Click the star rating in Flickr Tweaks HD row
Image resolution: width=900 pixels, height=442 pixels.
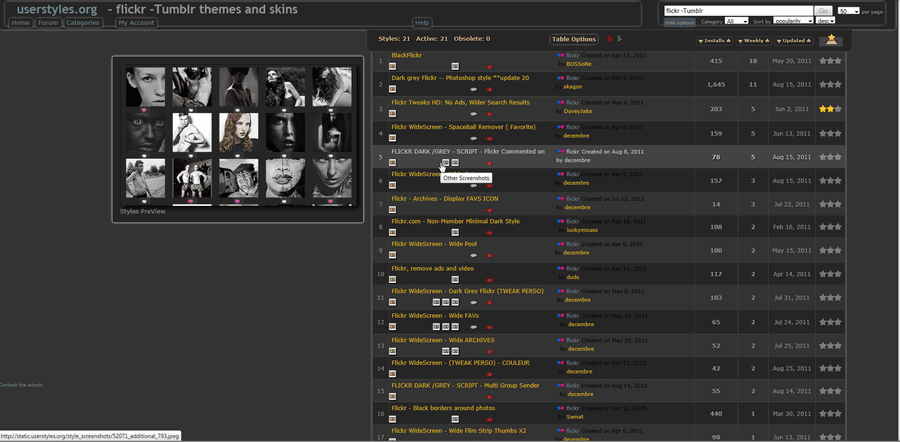(831, 108)
